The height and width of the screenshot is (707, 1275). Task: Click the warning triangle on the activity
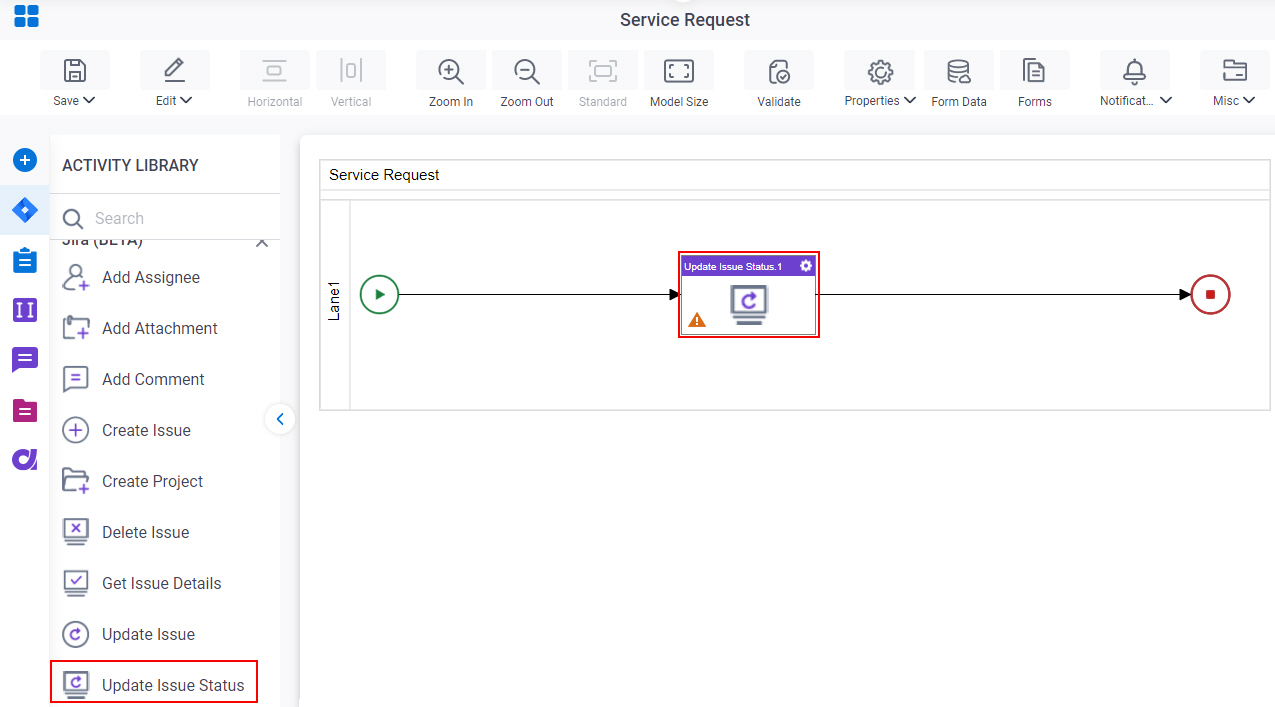point(697,320)
